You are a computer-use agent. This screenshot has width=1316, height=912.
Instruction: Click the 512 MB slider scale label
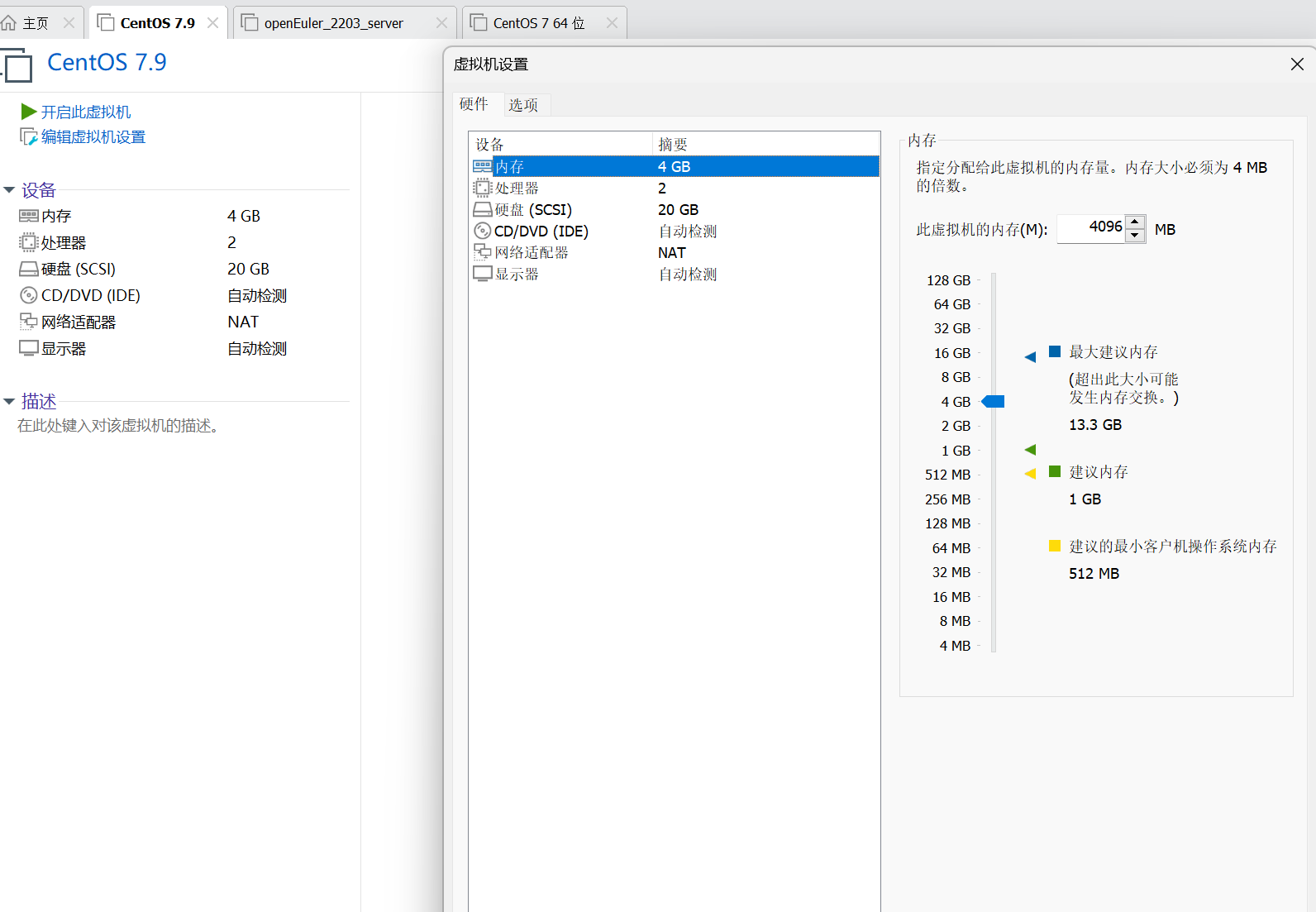coord(947,475)
